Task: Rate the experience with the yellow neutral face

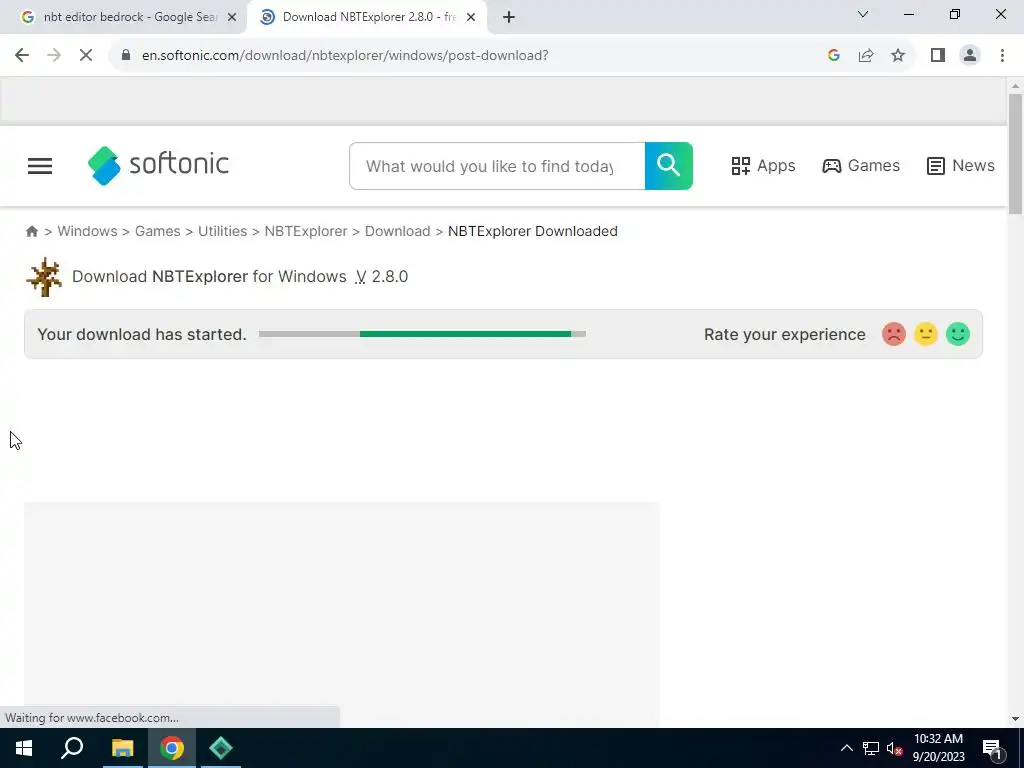Action: click(x=925, y=334)
